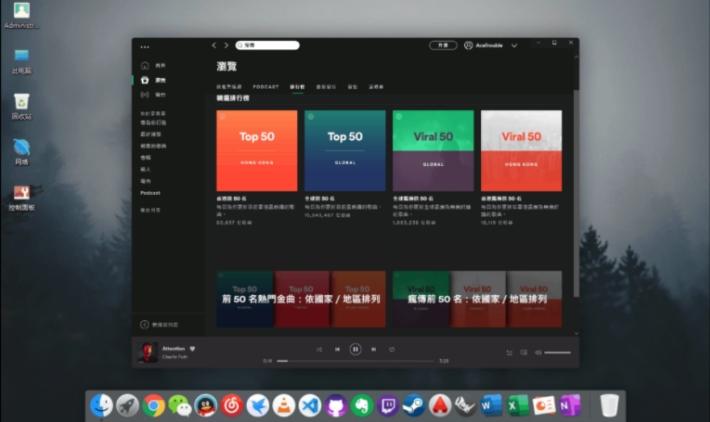Open Finder from the dock
The height and width of the screenshot is (422, 710).
coord(101,405)
